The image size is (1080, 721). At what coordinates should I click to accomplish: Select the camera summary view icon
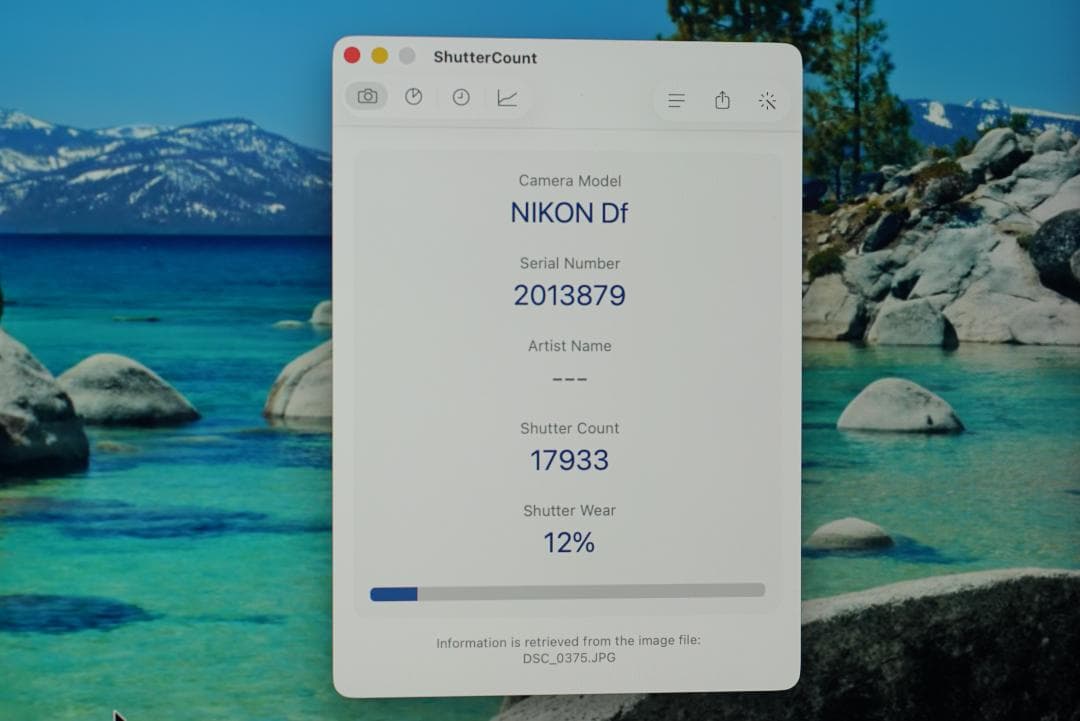click(x=367, y=97)
